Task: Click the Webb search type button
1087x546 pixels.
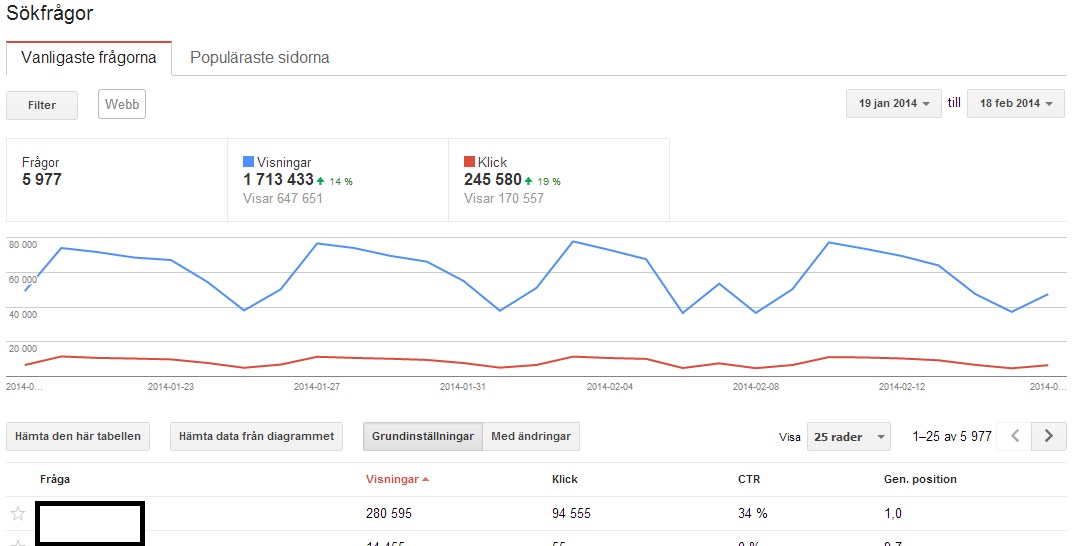Action: [x=122, y=105]
